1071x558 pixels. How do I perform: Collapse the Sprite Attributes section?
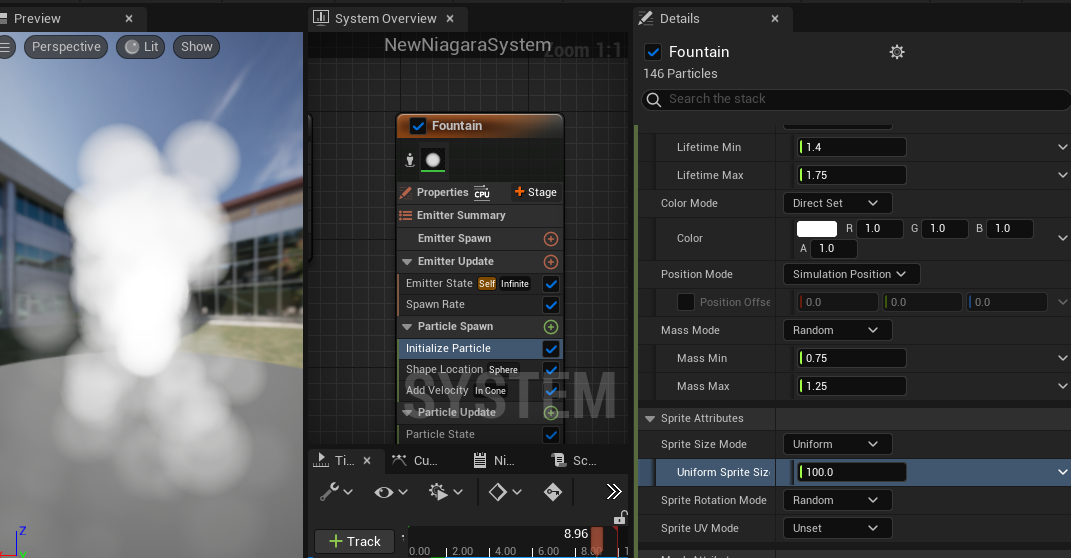coord(650,419)
